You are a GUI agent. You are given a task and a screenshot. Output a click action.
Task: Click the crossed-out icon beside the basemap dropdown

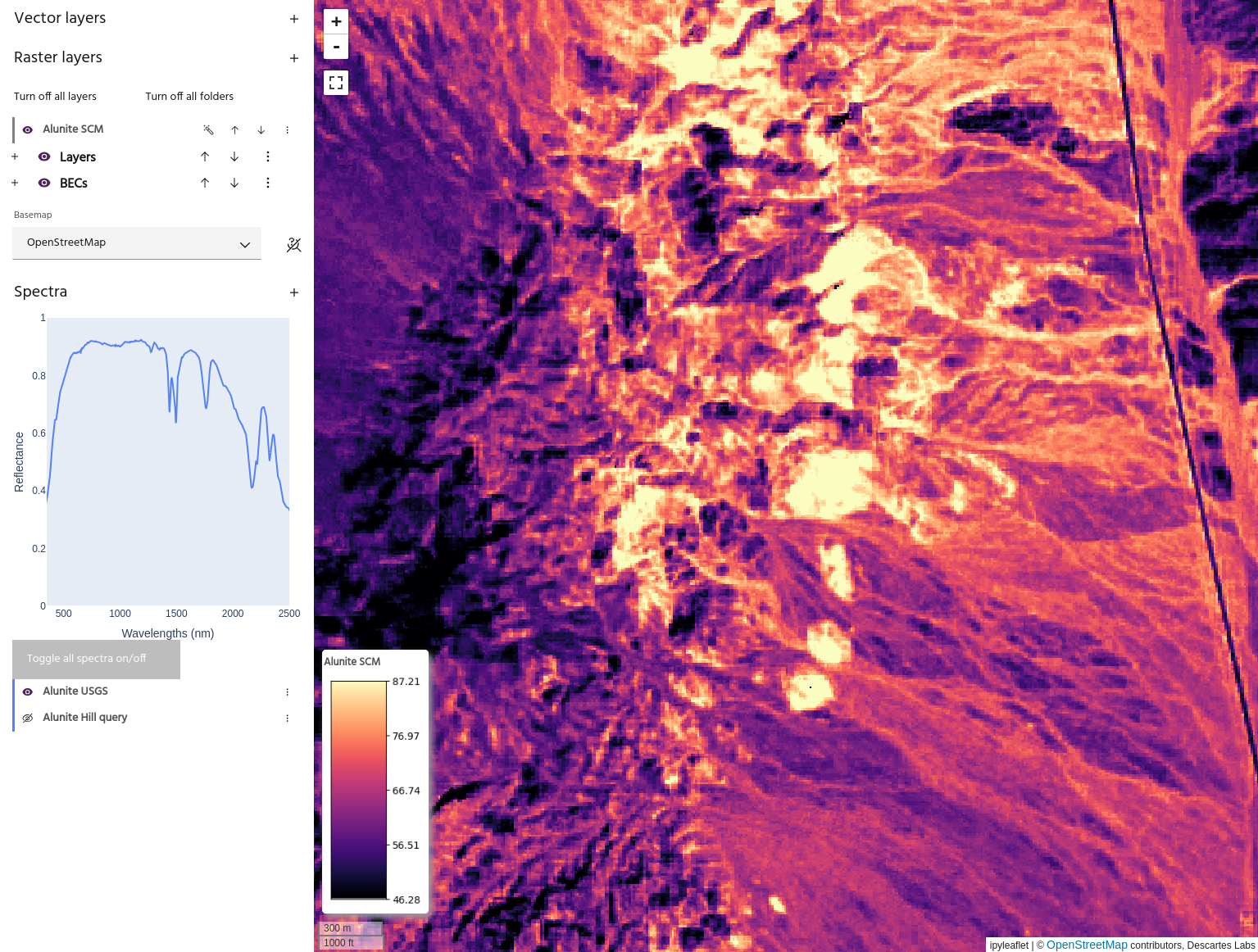[x=293, y=244]
